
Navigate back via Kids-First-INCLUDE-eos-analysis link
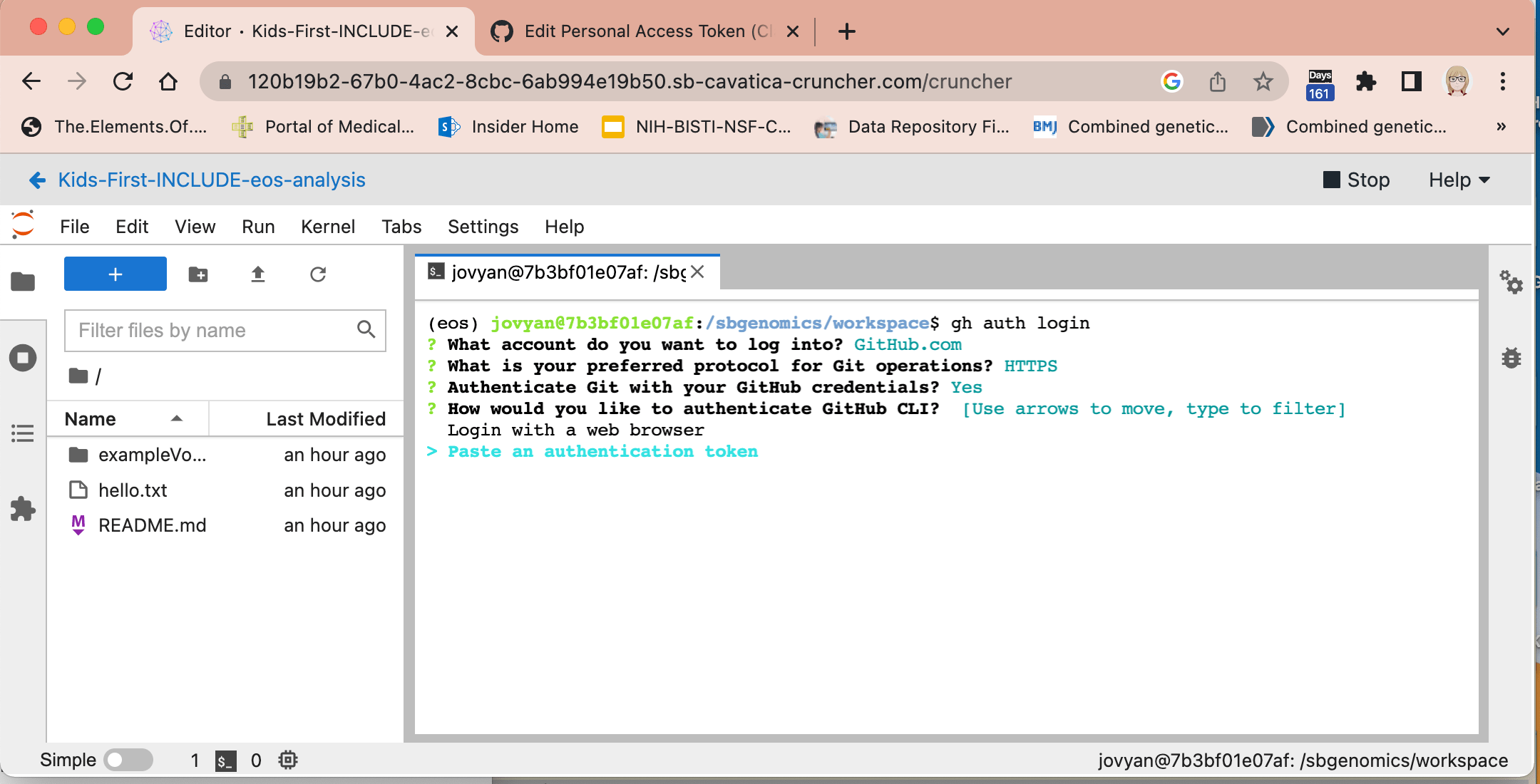(211, 180)
